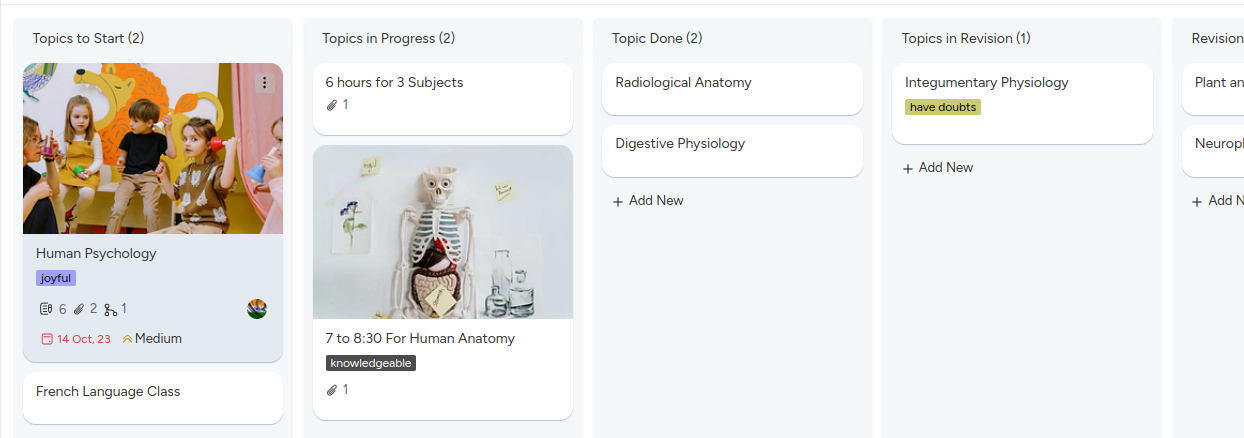Screen dimensions: 1244x438
Task: Click assignee avatar on Human Psychology card
Action: (257, 309)
